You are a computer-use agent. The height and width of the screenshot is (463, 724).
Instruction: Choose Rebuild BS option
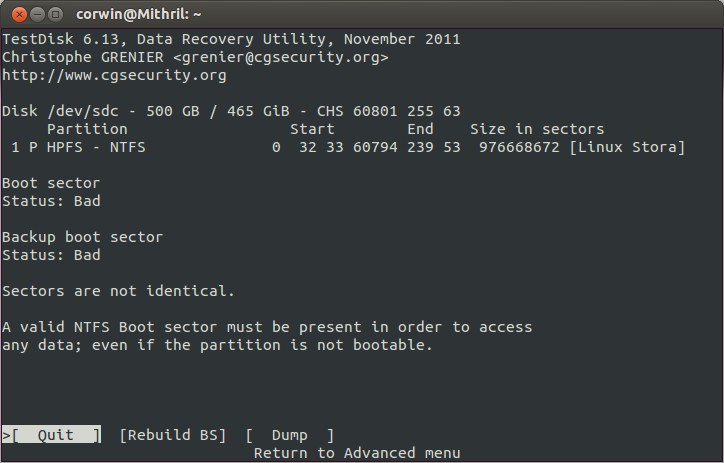[173, 435]
